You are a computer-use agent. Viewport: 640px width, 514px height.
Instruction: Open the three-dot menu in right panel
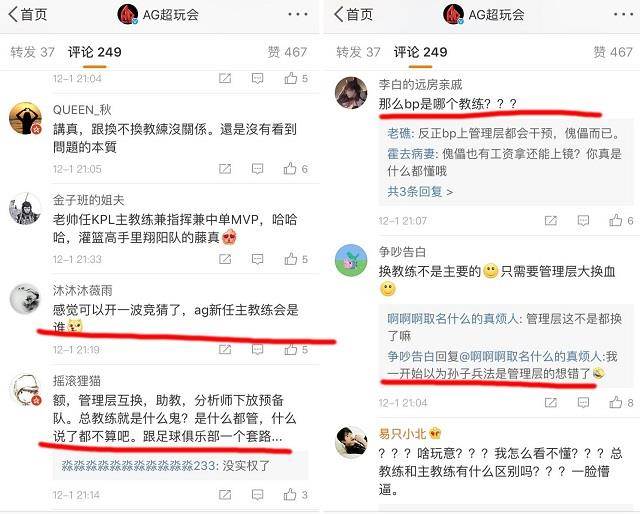[x=624, y=14]
